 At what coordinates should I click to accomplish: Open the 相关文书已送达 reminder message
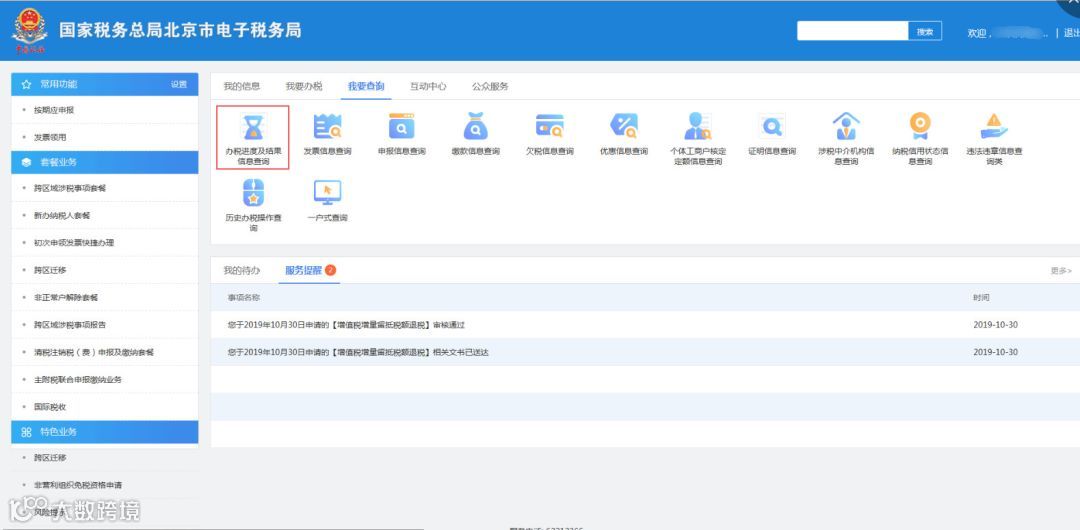(x=358, y=352)
